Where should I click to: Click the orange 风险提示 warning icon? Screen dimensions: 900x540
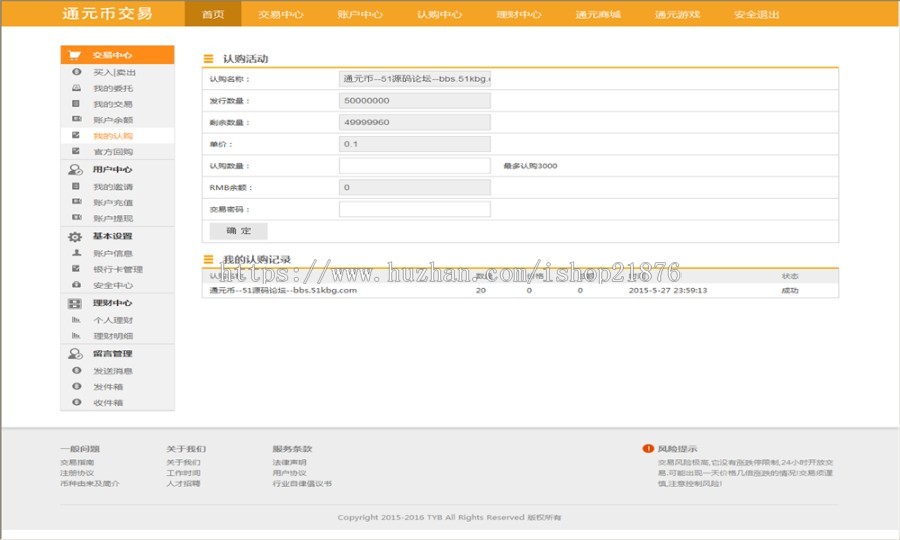[x=648, y=449]
